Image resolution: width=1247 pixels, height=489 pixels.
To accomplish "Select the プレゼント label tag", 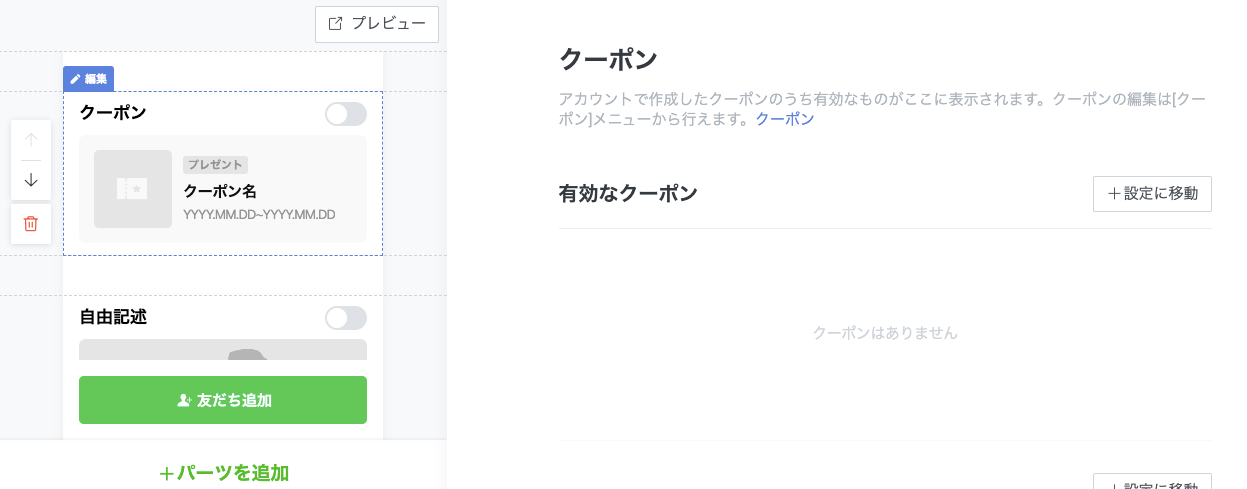I will coord(215,165).
